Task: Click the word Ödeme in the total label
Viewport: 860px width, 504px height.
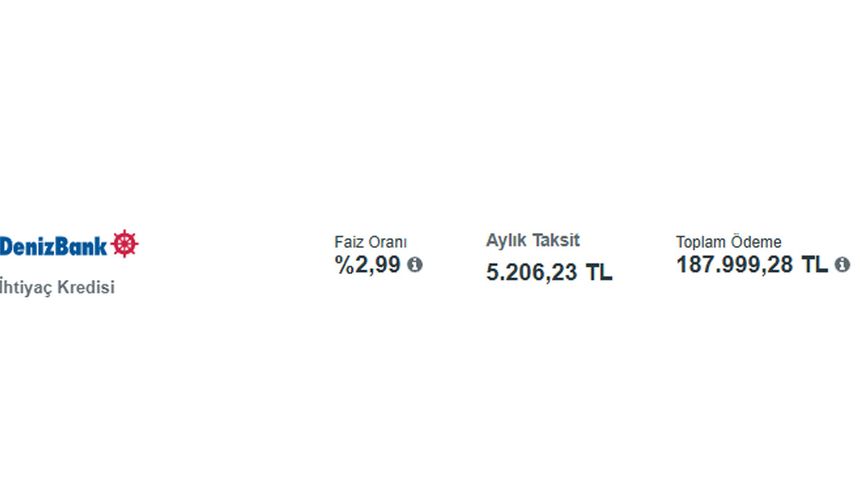Action: pyautogui.click(x=758, y=242)
